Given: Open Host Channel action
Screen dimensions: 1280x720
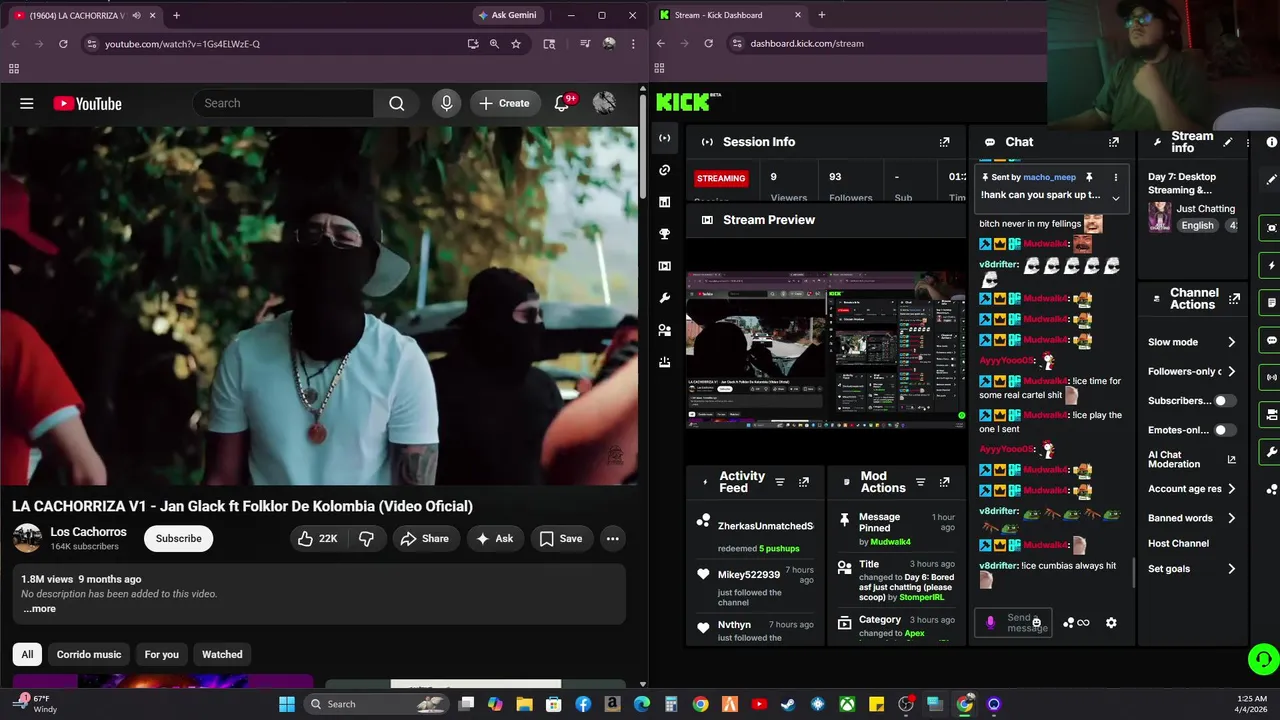Looking at the screenshot, I should [1178, 543].
